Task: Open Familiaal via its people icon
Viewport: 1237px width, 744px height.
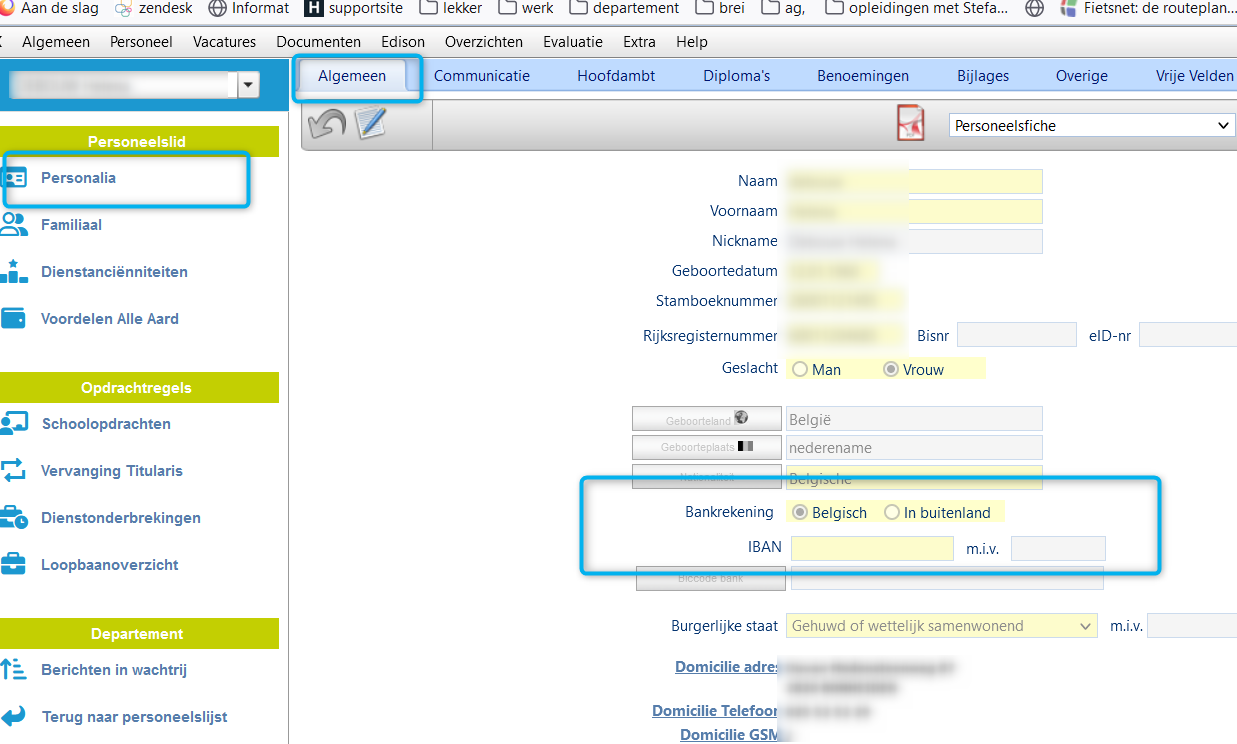Action: (14, 225)
